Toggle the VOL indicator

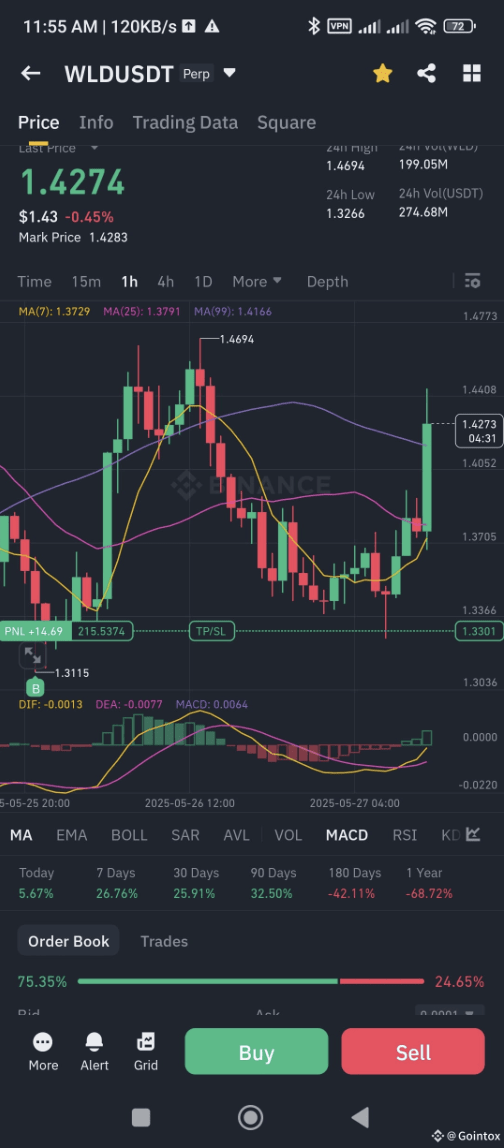[288, 835]
